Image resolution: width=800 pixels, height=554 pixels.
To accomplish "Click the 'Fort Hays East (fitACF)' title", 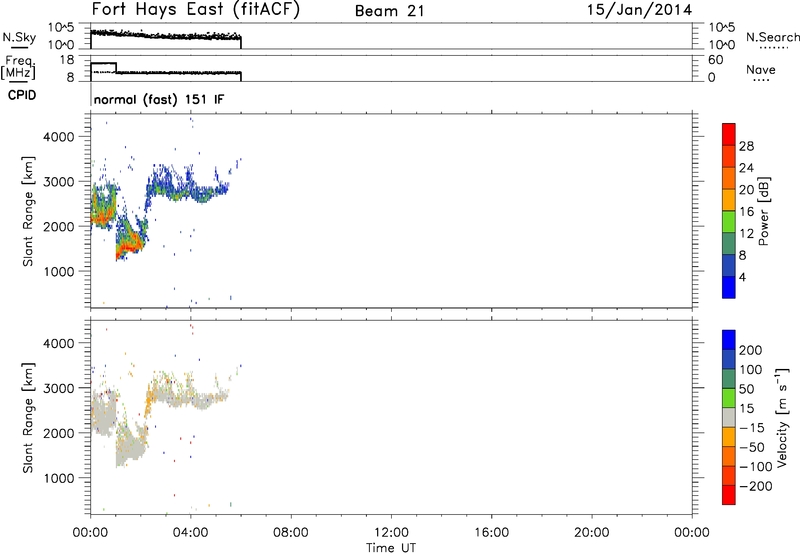I will (x=195, y=10).
